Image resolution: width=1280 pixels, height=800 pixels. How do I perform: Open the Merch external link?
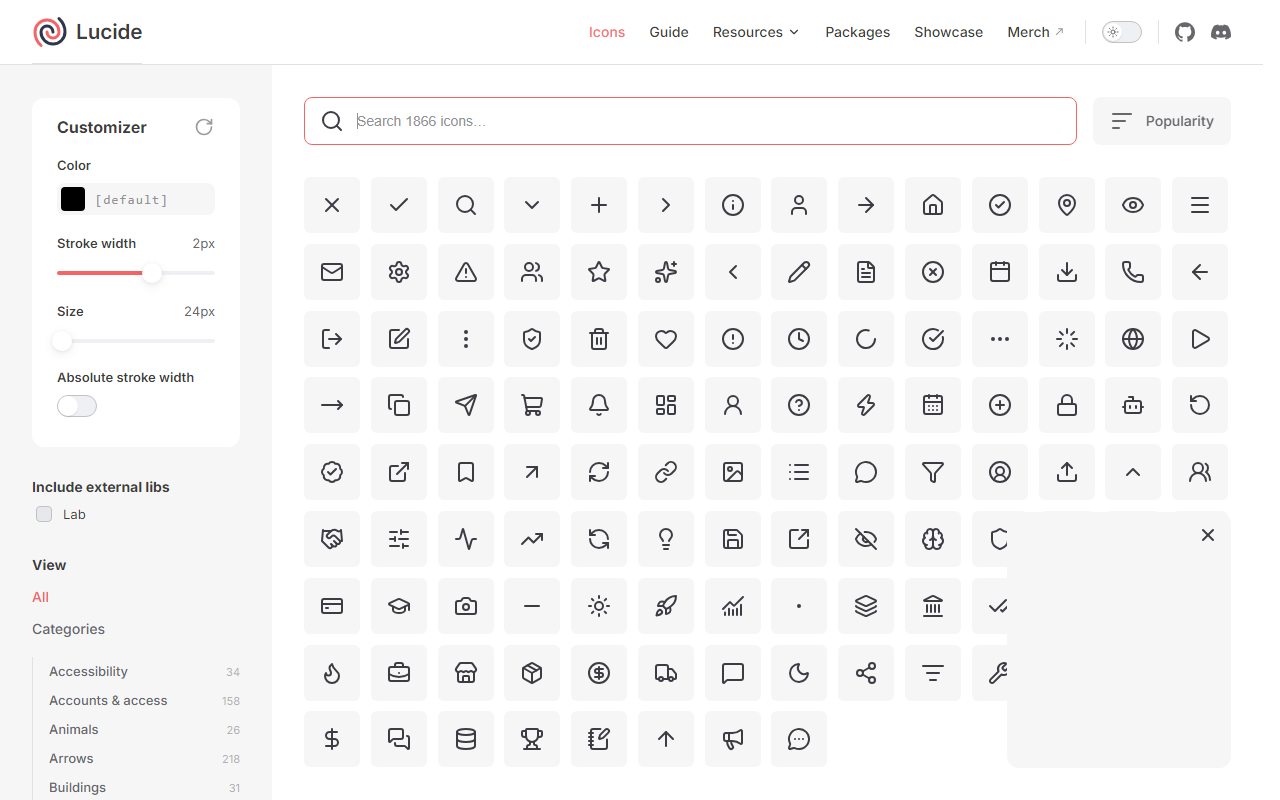click(x=1036, y=32)
